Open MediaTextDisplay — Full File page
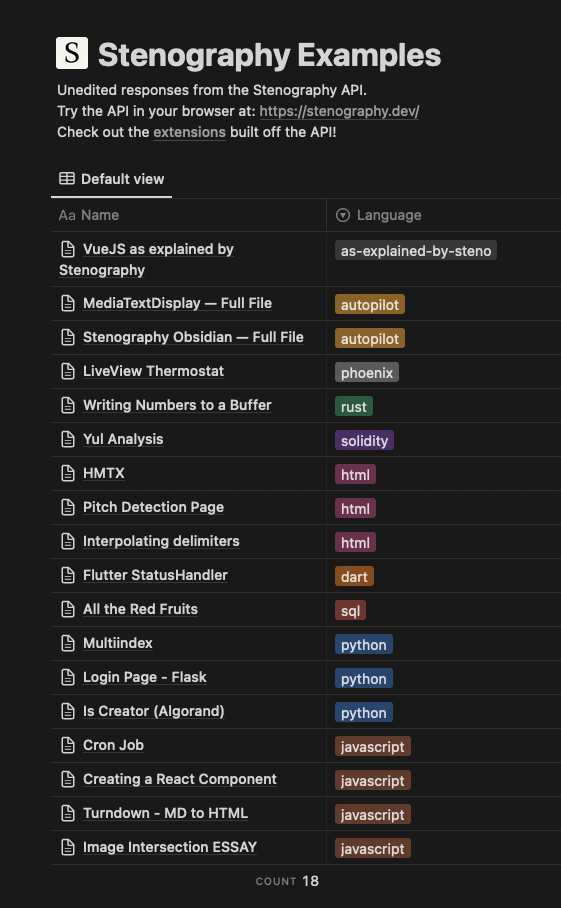 [177, 303]
